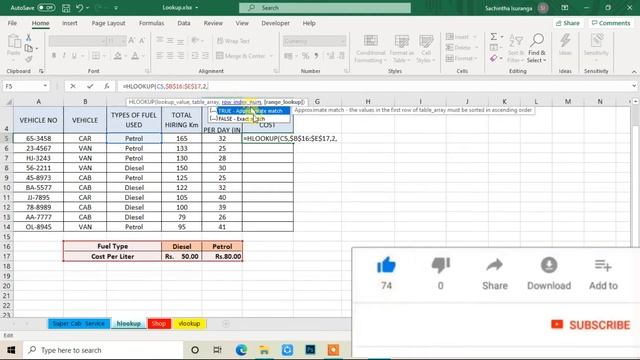Viewport: 640px width, 360px height.
Task: Click the Percent Style icon
Action: click(x=305, y=56)
